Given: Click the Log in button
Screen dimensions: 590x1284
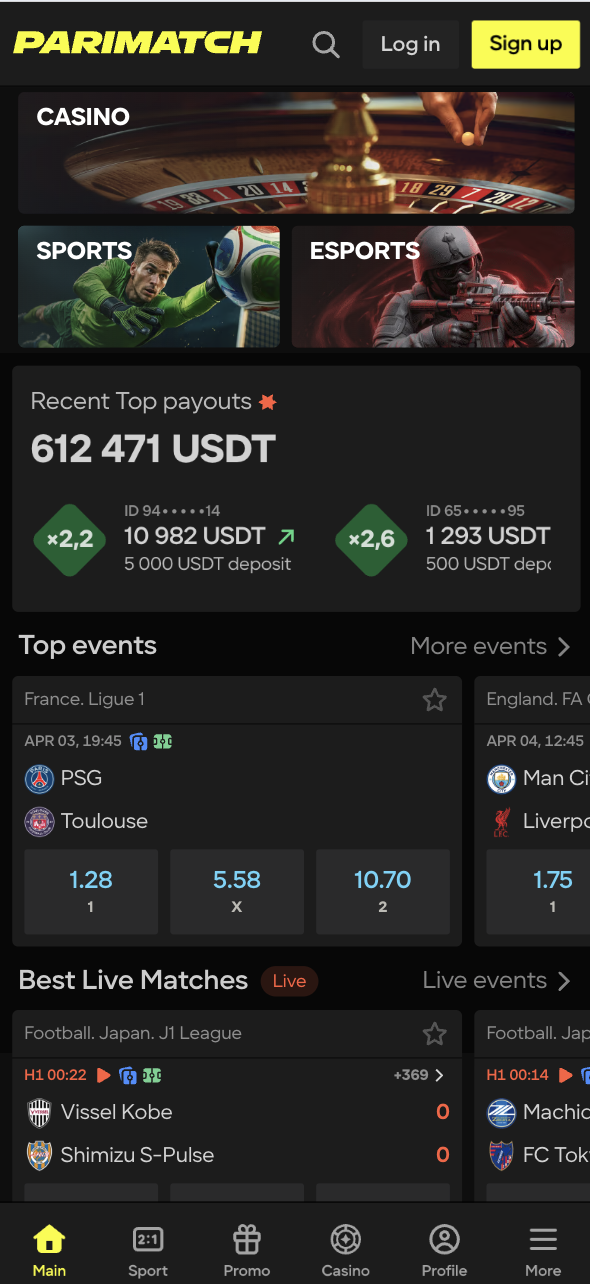Looking at the screenshot, I should [x=410, y=44].
